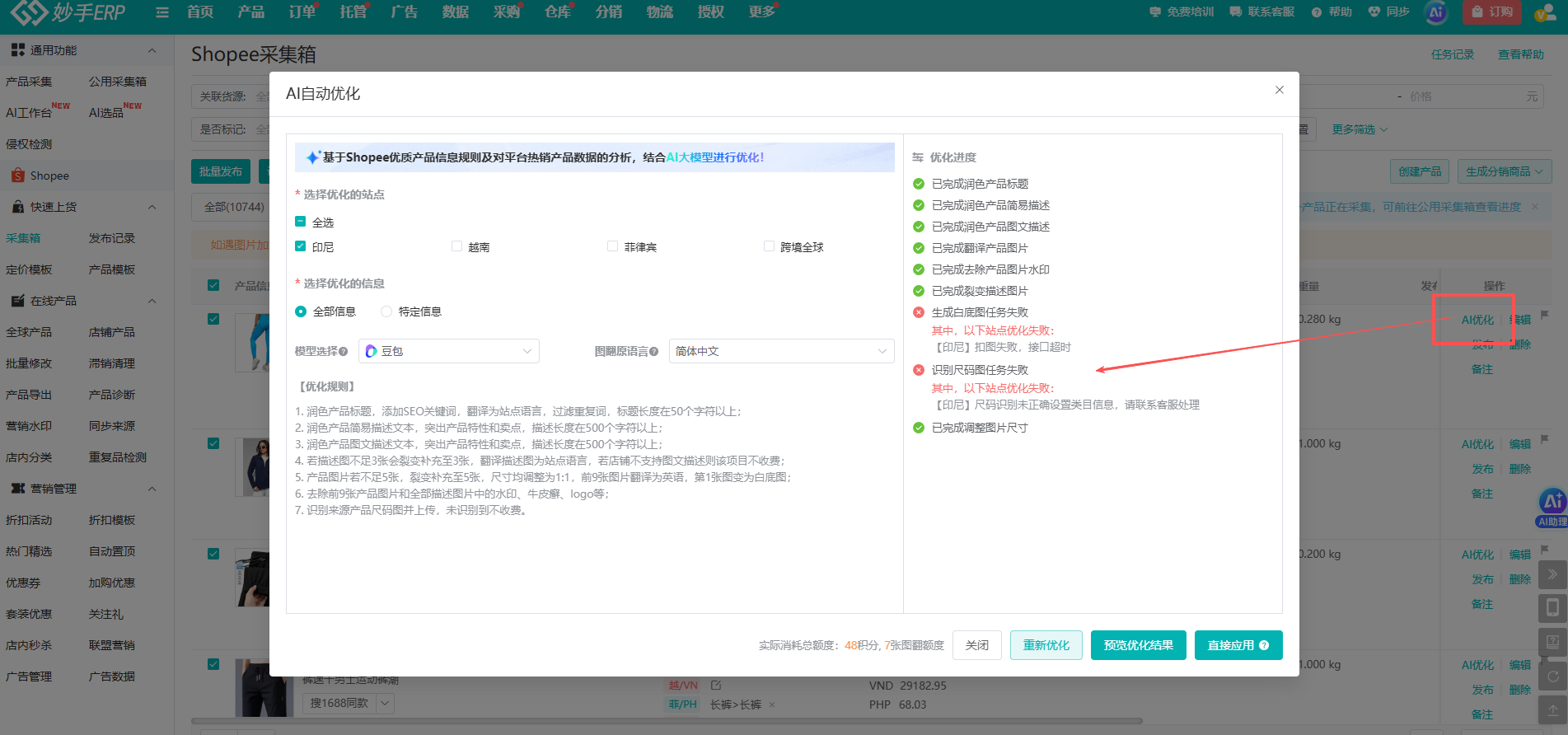Viewport: 1568px width, 735px height.
Task: Click the refresh icon on right edge
Action: (x=1552, y=676)
